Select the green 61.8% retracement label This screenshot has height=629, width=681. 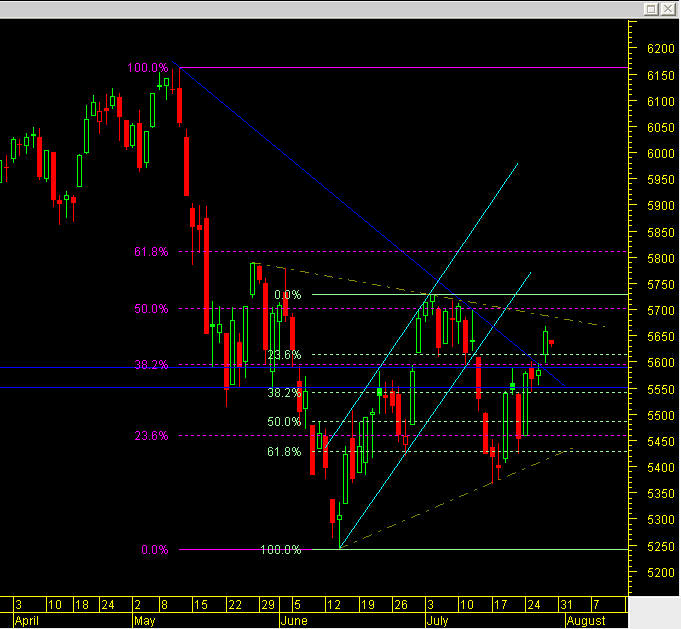(284, 452)
